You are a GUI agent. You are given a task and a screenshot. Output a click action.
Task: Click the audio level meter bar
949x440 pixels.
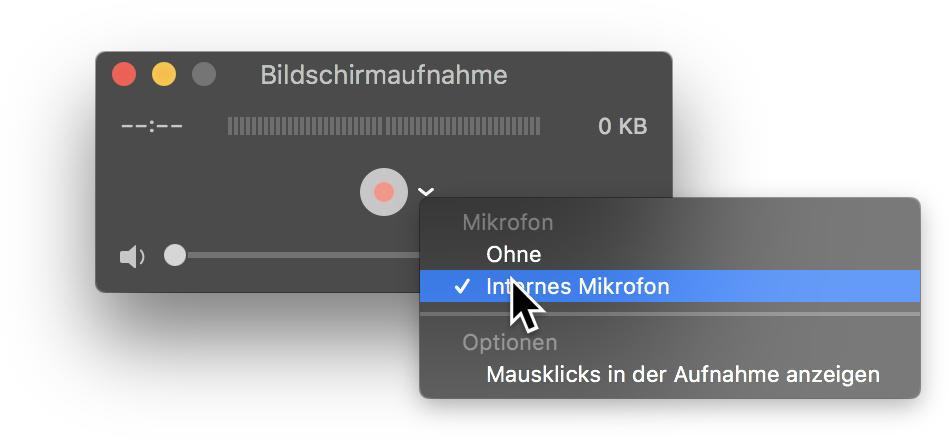384,126
